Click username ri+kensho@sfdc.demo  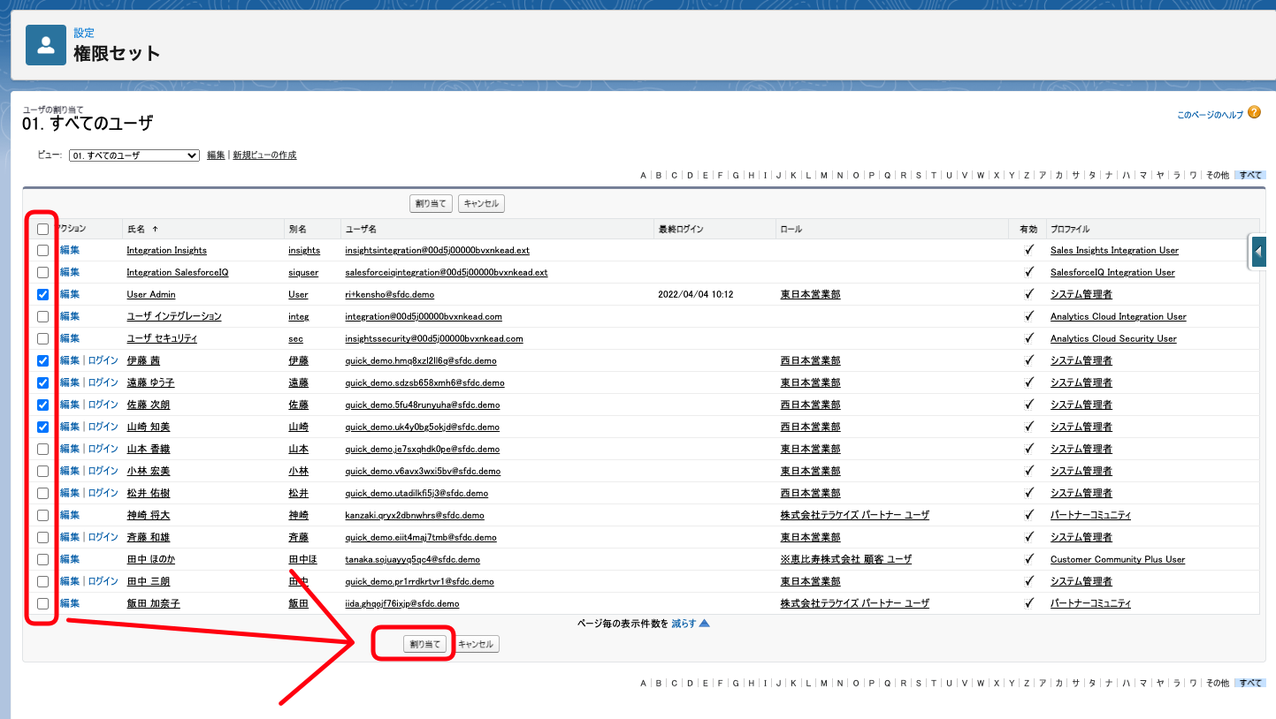(390, 294)
